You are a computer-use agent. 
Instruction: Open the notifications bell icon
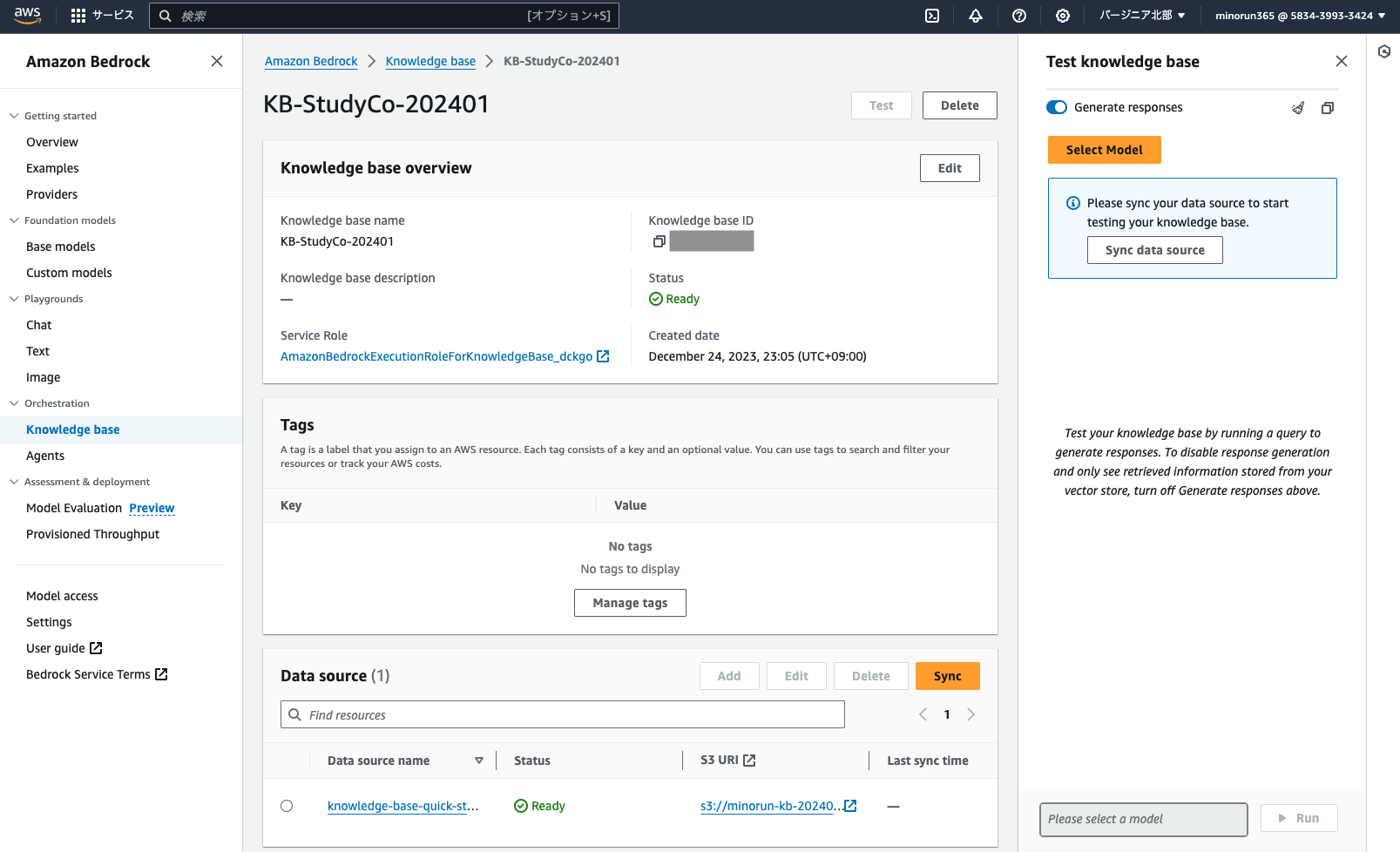[x=976, y=16]
